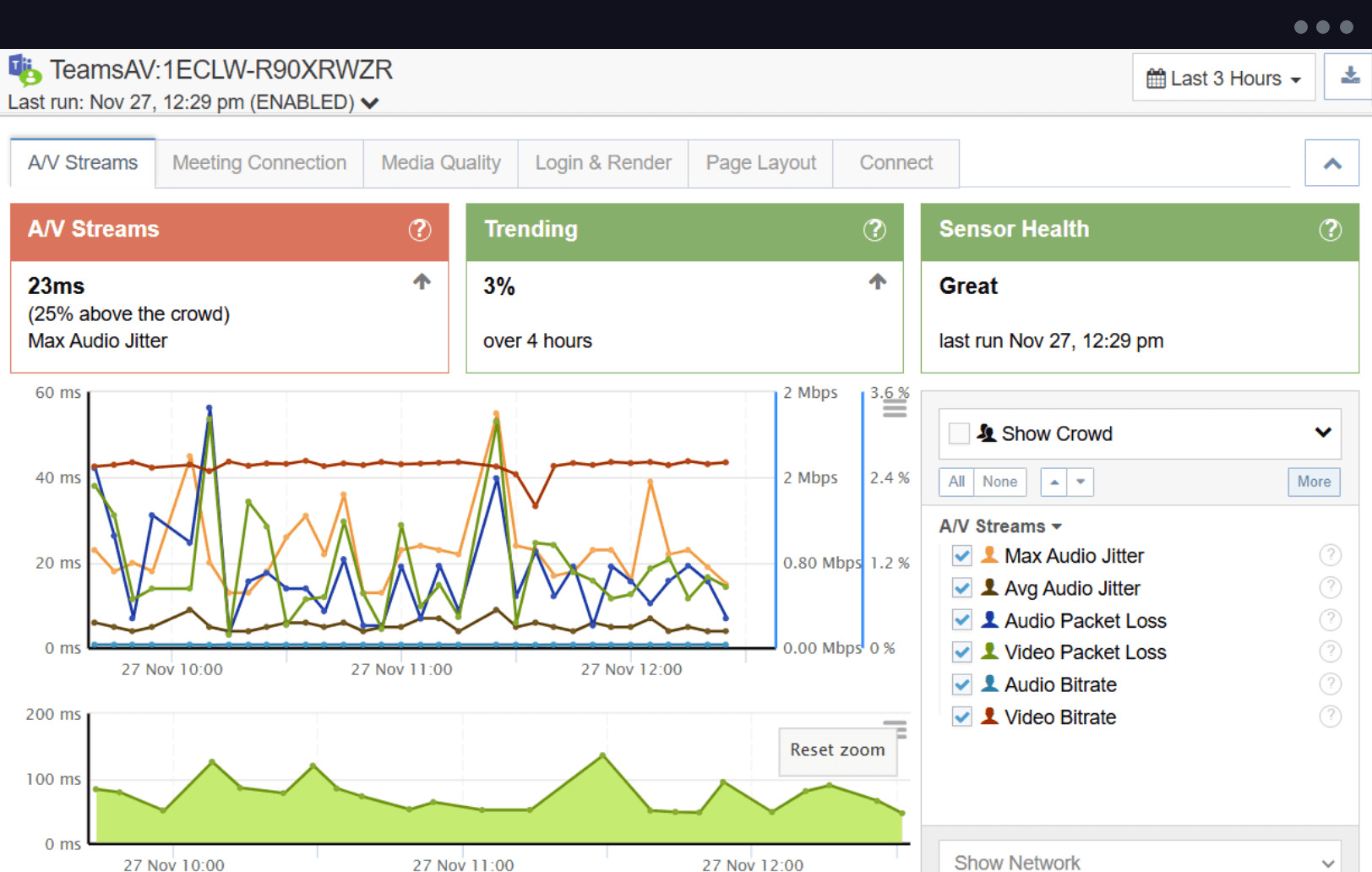Open the bottom chart options menu
Viewport: 1372px width, 872px height.
point(896,728)
